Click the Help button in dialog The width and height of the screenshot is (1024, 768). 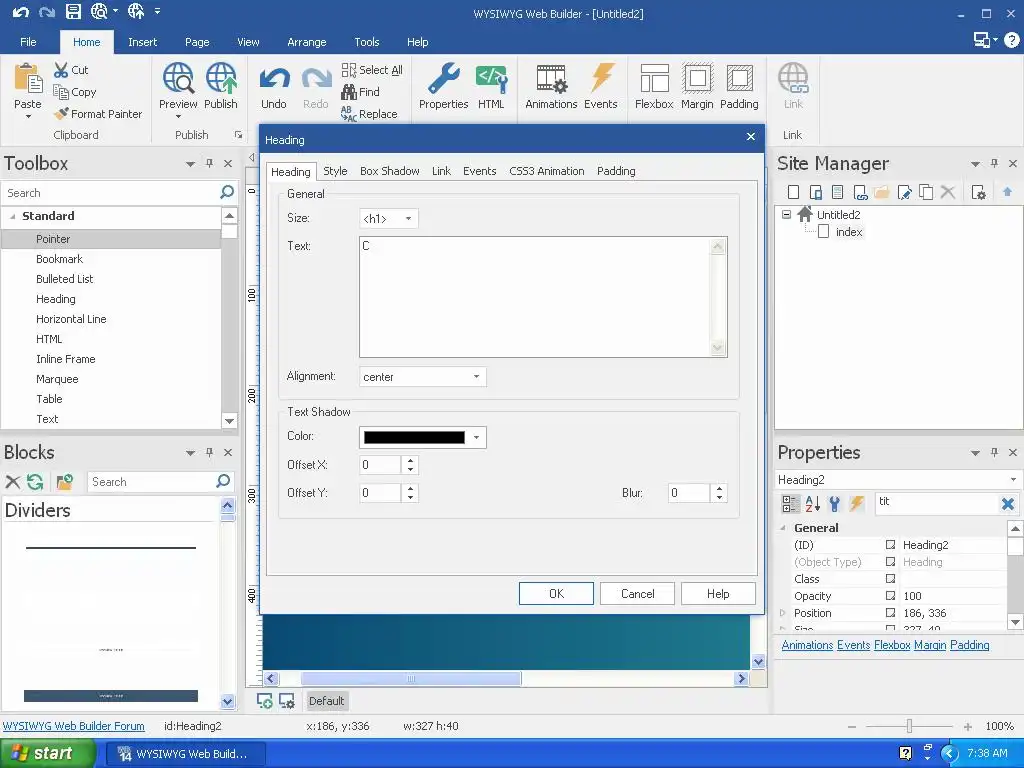pyautogui.click(x=718, y=594)
